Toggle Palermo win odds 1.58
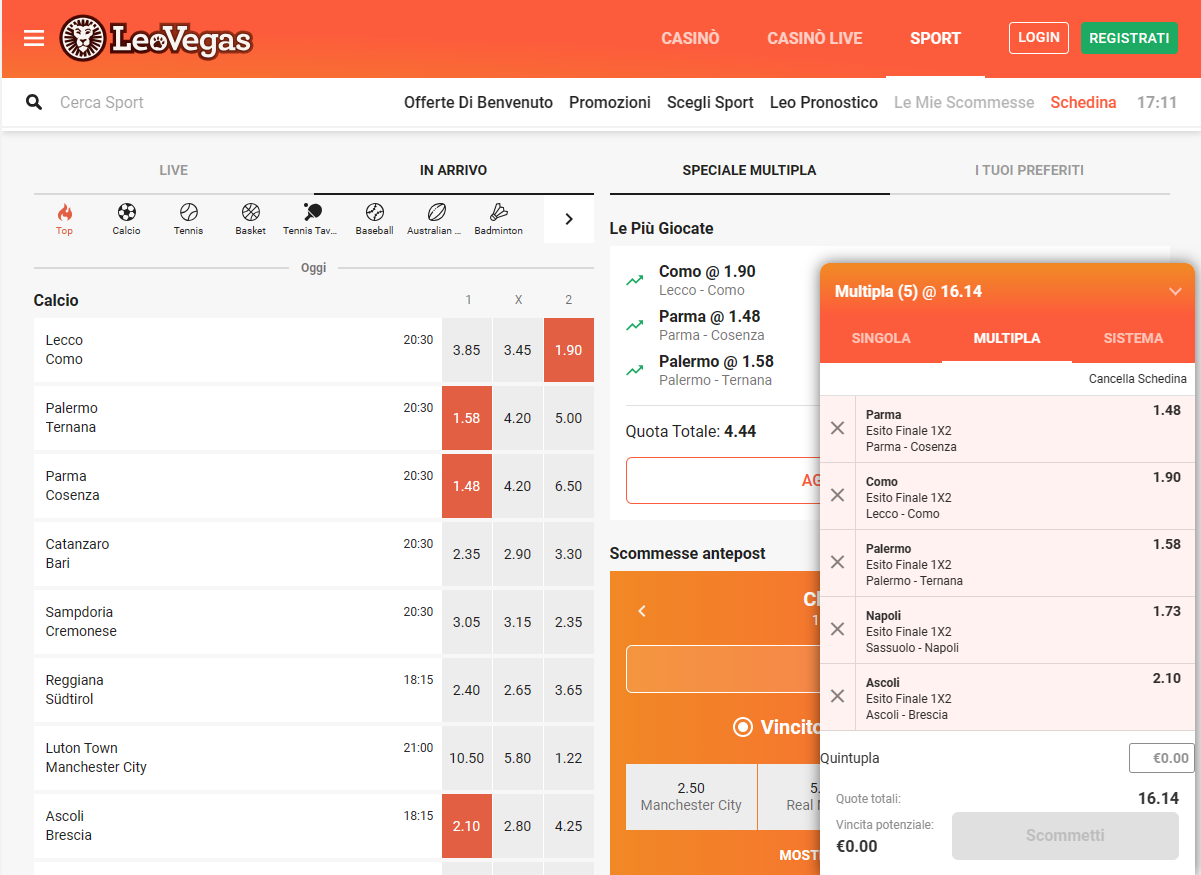The width and height of the screenshot is (1201, 875). [467, 418]
